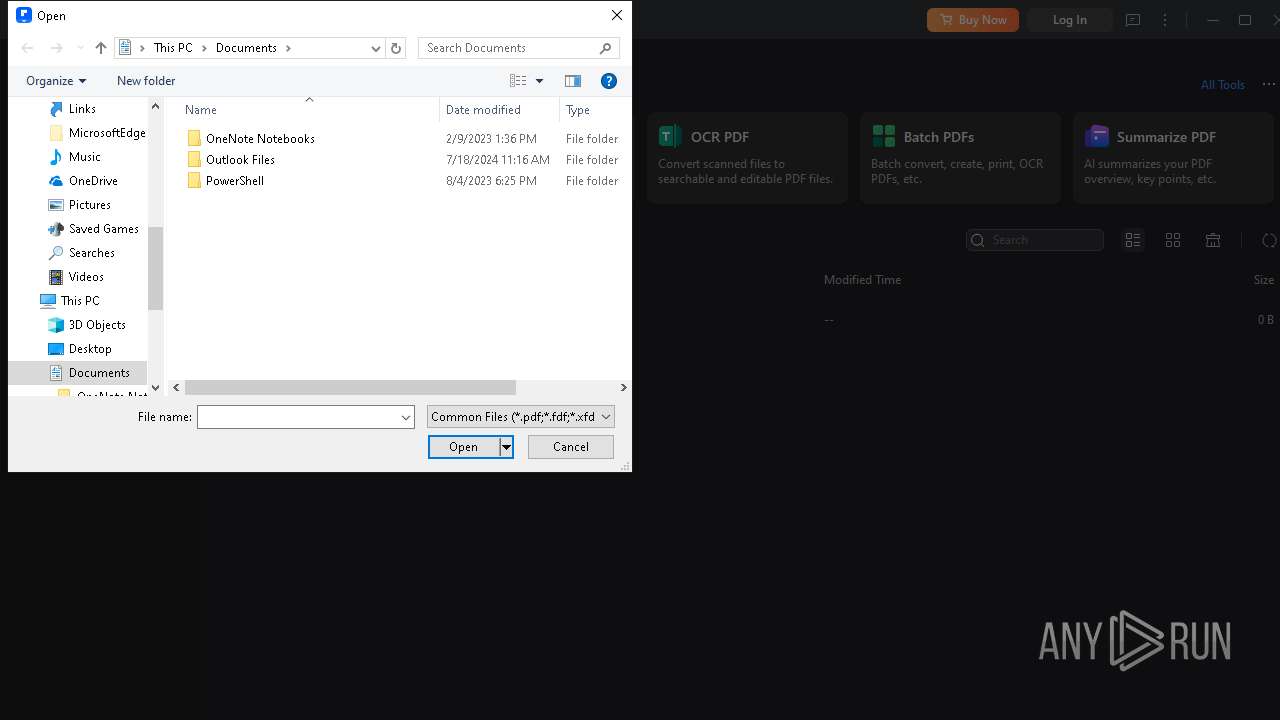The height and width of the screenshot is (720, 1280).
Task: Select the OneNote Notebooks folder
Action: [260, 139]
